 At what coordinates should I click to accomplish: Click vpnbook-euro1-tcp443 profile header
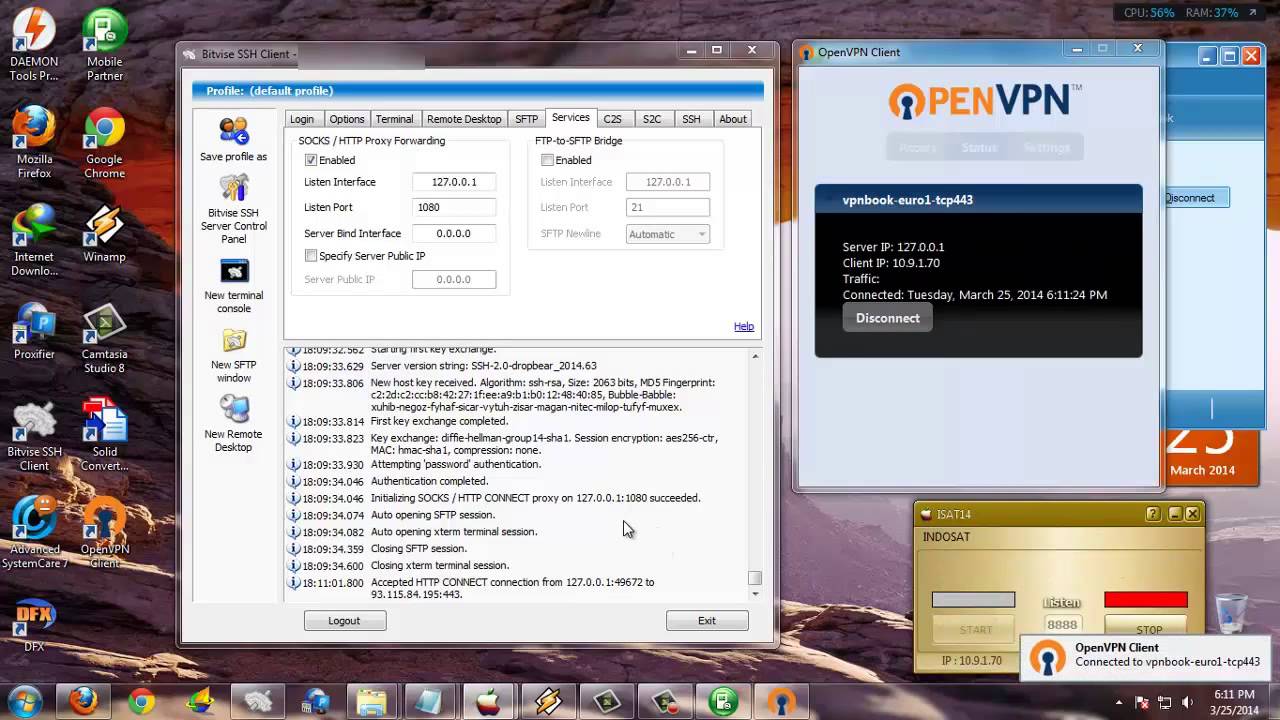point(978,199)
